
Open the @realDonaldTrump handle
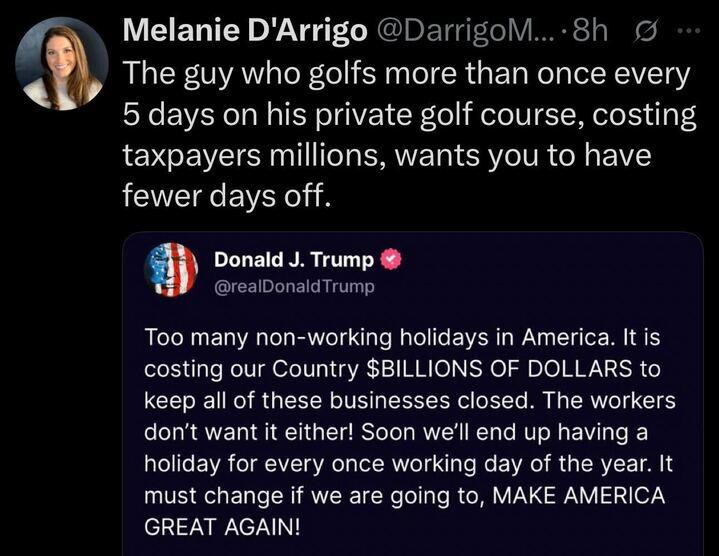[x=295, y=287]
